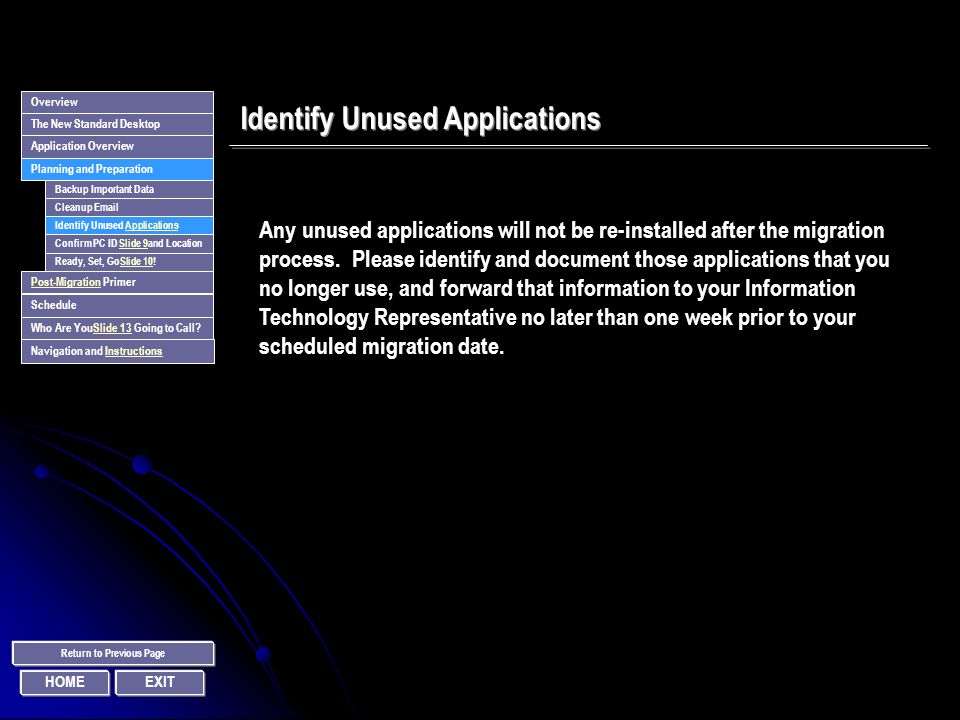
Task: Click the Identify Unused Applications heading
Action: (421, 119)
